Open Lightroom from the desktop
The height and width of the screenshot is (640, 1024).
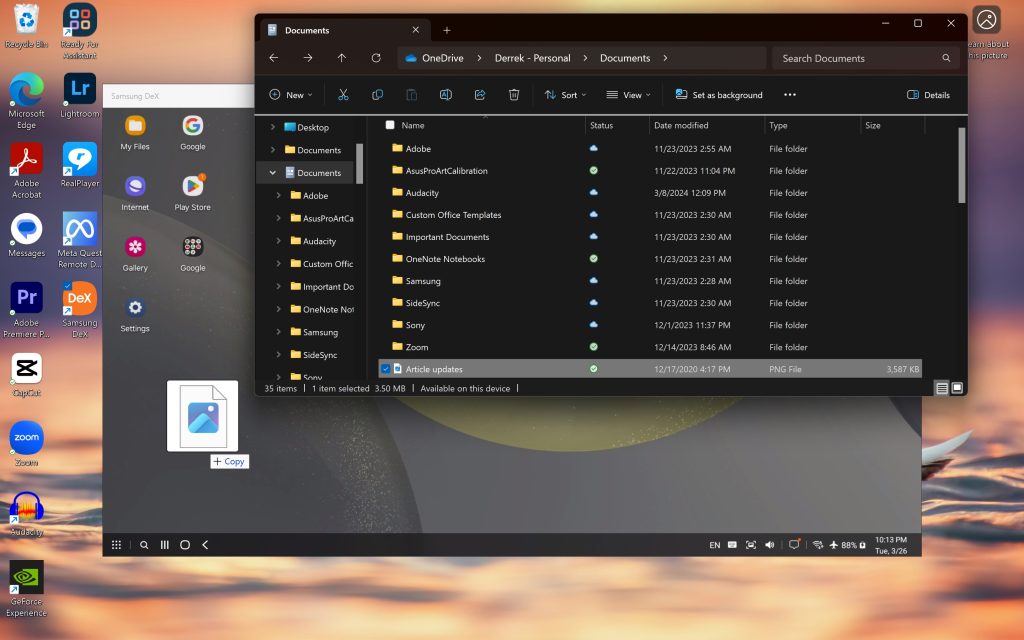tap(80, 95)
